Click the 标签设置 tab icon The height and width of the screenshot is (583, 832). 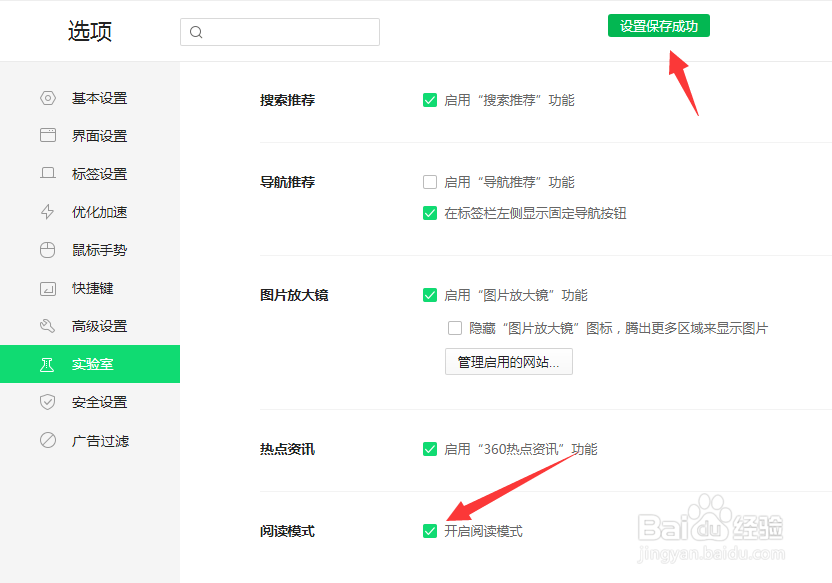(x=48, y=173)
